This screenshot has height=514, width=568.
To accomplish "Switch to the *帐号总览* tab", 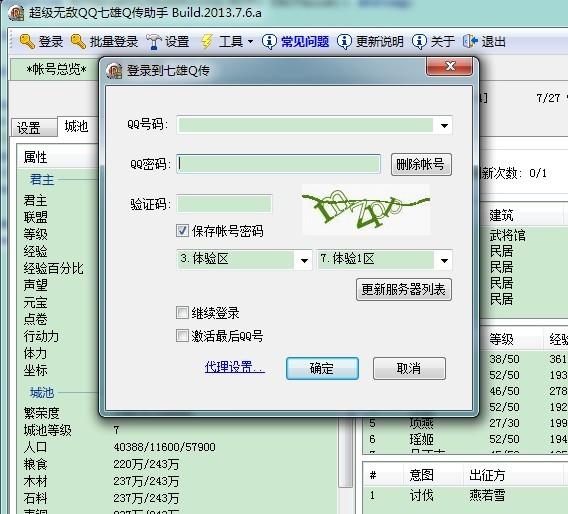I will point(57,69).
